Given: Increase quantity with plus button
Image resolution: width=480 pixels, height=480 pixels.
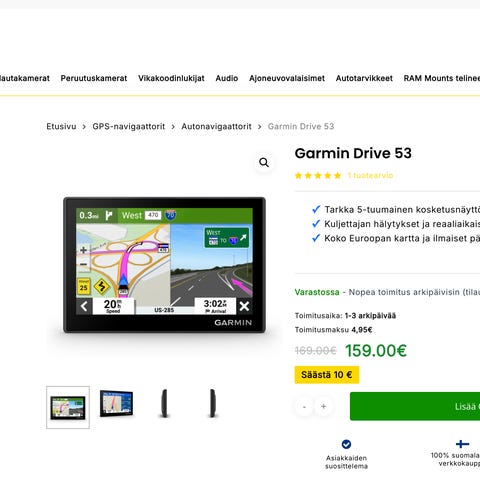Looking at the screenshot, I should coord(323,407).
